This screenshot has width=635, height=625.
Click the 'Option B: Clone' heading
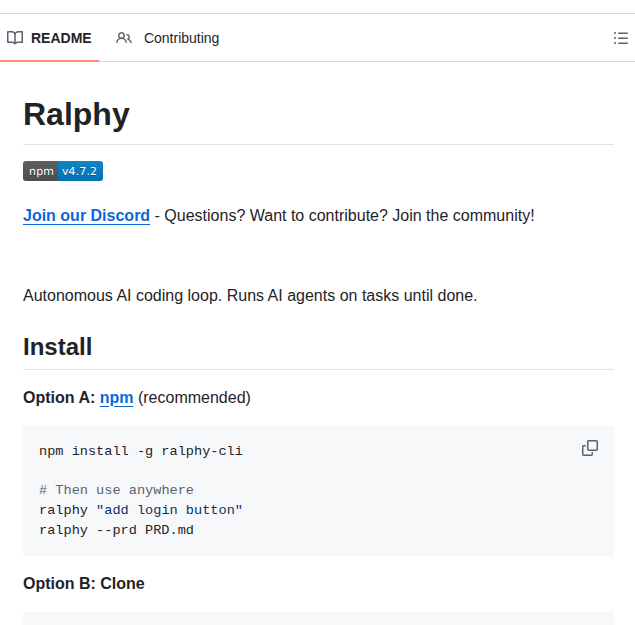84,583
